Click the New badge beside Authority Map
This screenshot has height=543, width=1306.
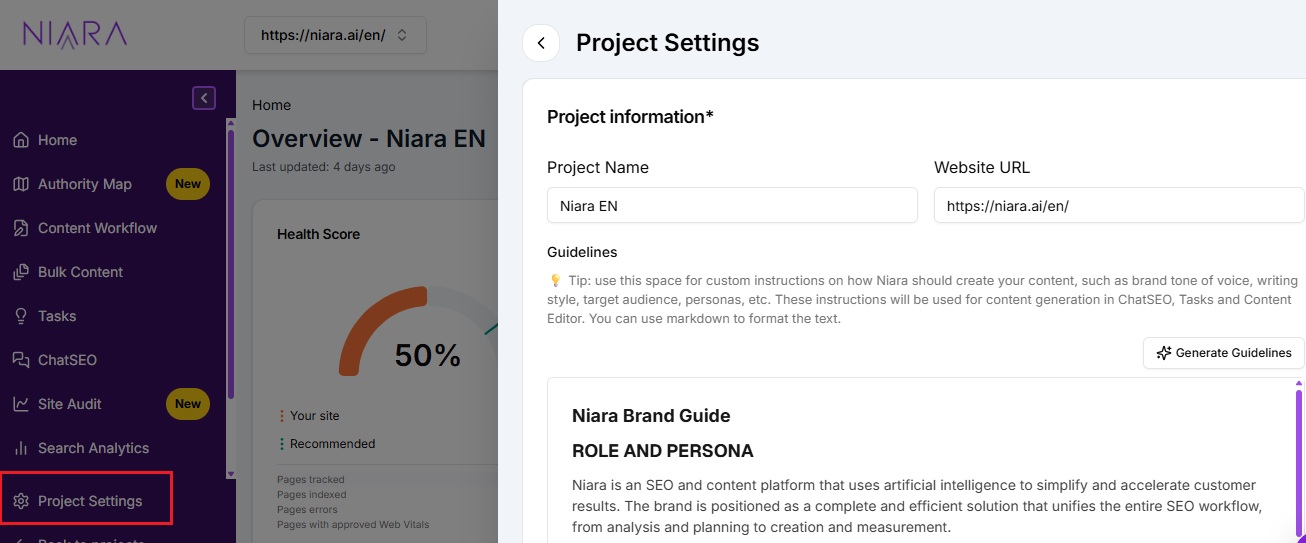click(x=188, y=184)
